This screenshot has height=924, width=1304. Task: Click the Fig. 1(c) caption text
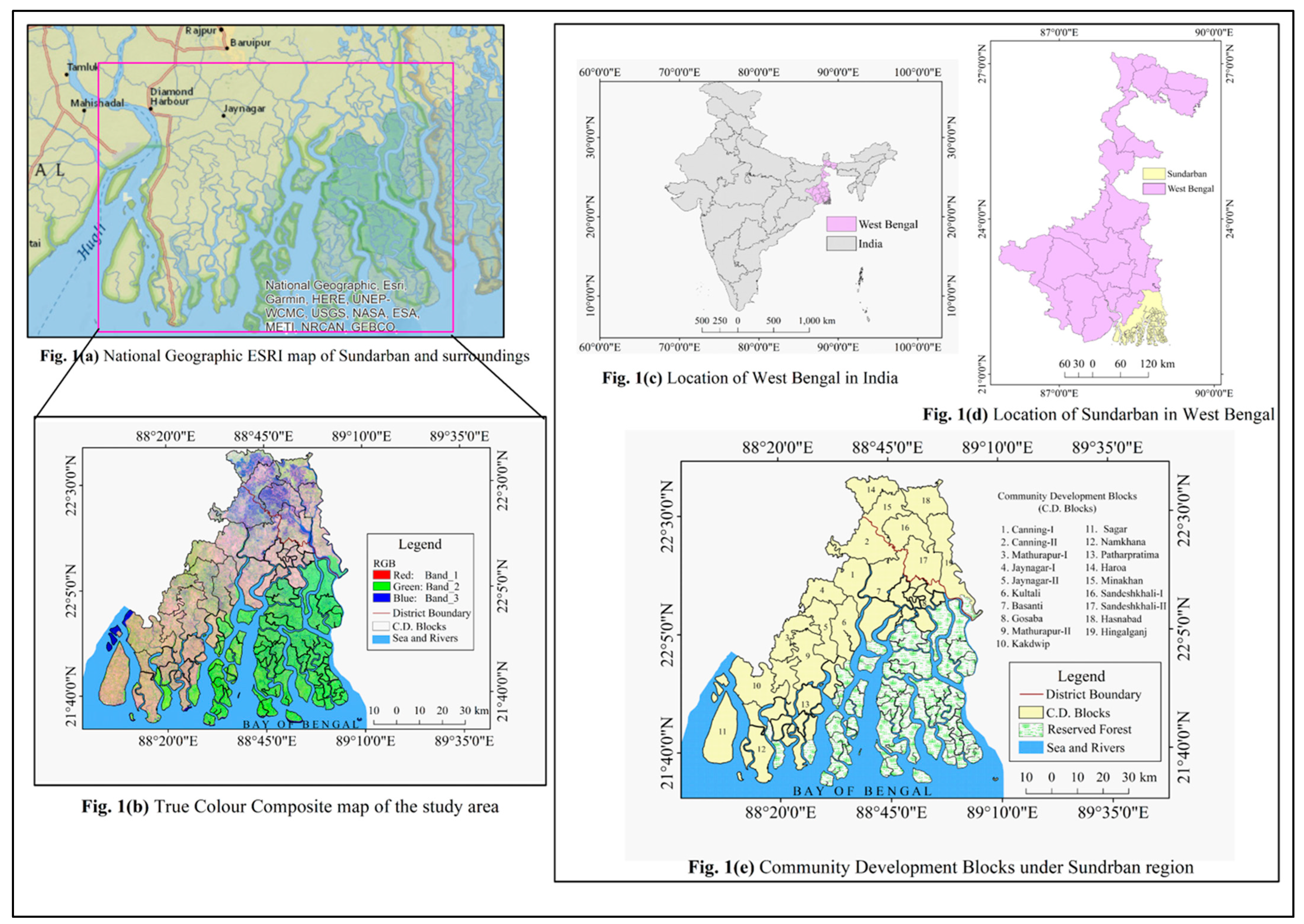(x=749, y=378)
